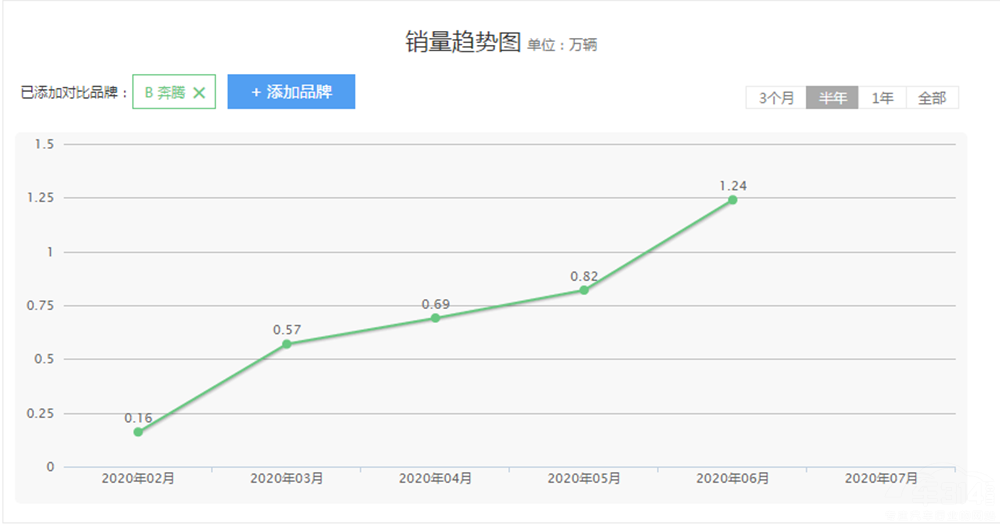Click the 添加品牌 button
This screenshot has height=527, width=1000.
click(x=291, y=92)
